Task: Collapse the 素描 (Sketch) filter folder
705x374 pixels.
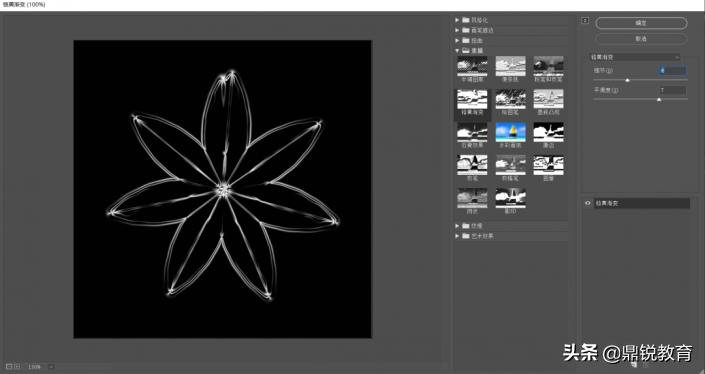Action: [457, 51]
